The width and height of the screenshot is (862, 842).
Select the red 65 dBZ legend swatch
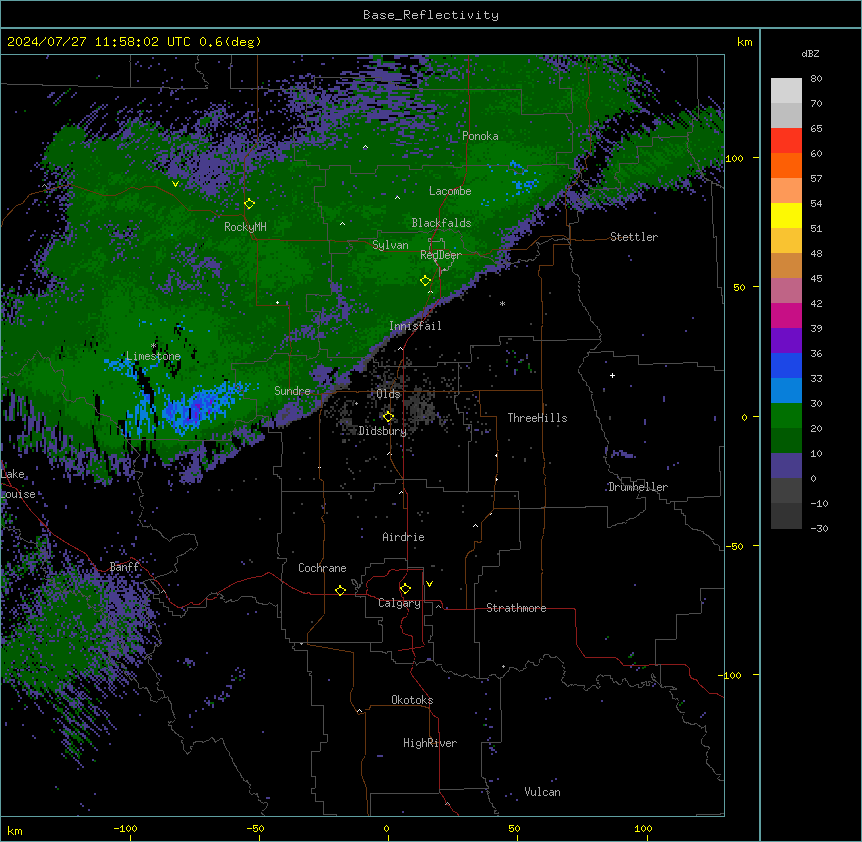(x=786, y=141)
